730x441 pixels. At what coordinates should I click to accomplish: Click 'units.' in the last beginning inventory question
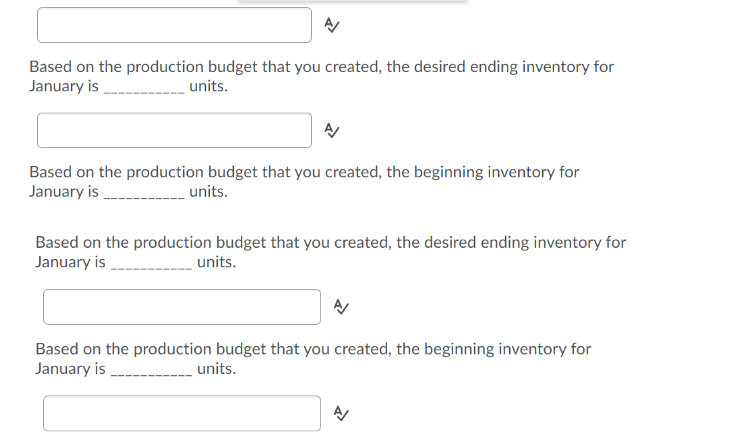pos(217,368)
